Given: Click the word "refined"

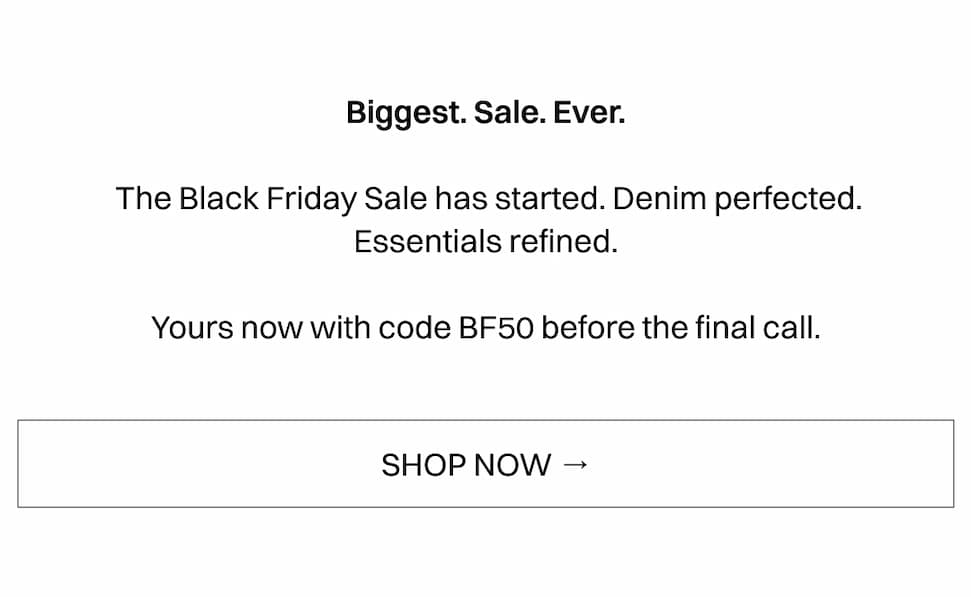Looking at the screenshot, I should pyautogui.click(x=564, y=241).
